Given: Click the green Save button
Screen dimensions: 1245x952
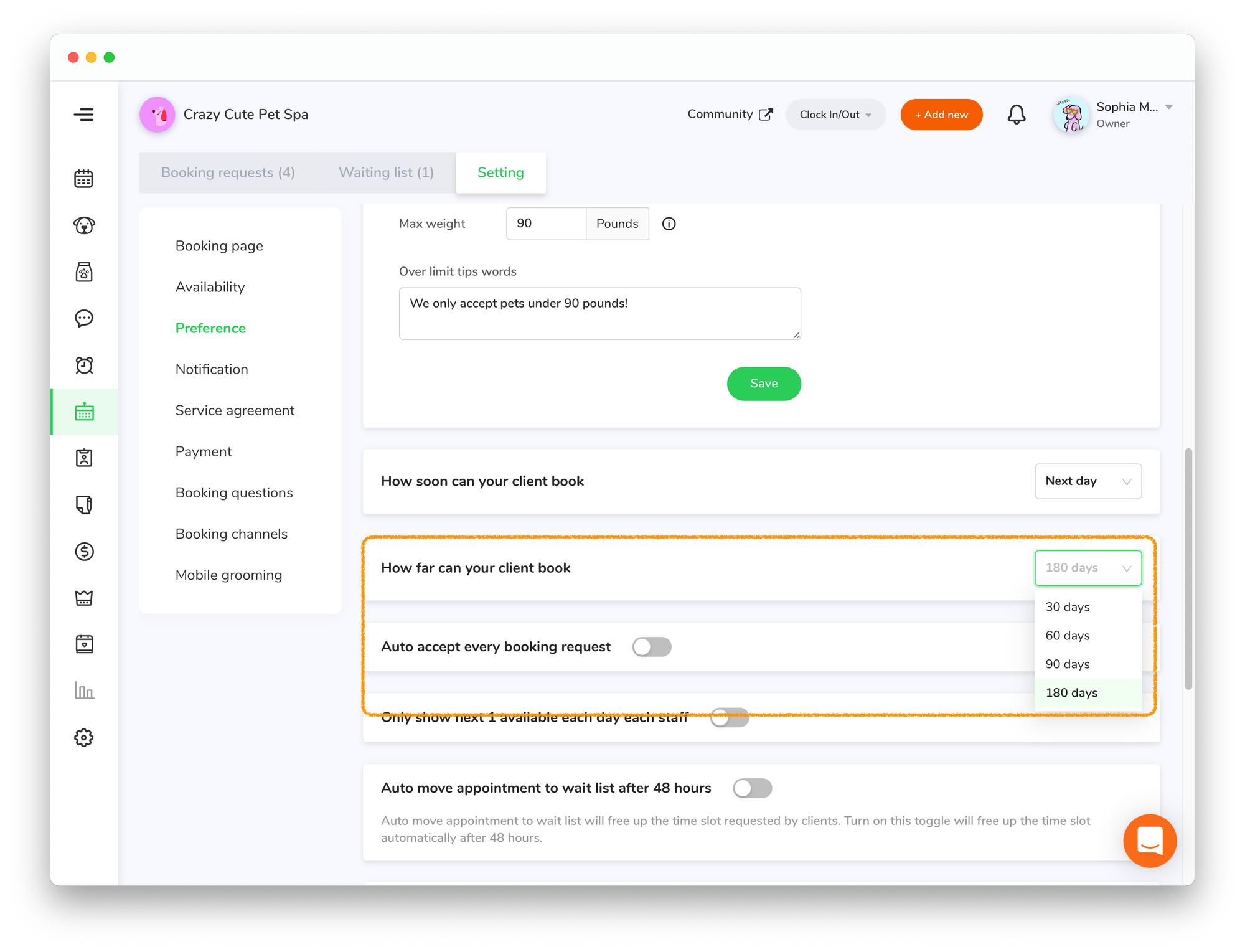Looking at the screenshot, I should tap(764, 384).
